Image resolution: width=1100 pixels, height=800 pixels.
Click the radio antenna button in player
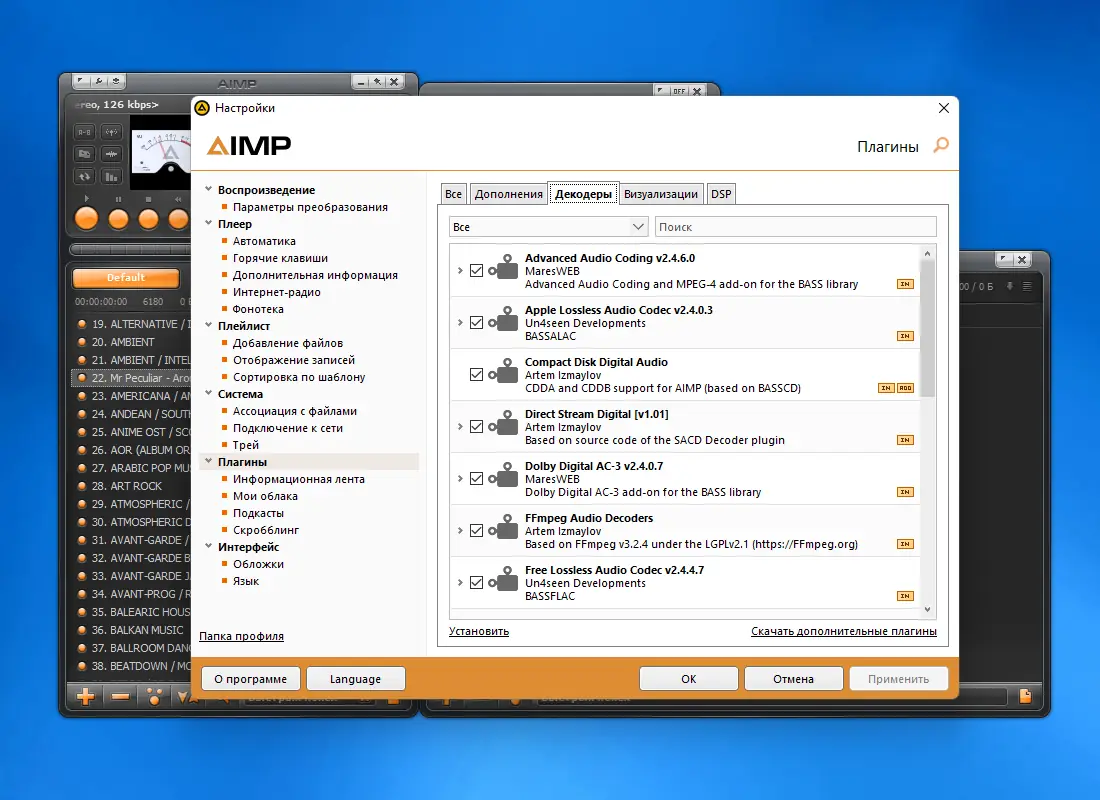[x=112, y=132]
